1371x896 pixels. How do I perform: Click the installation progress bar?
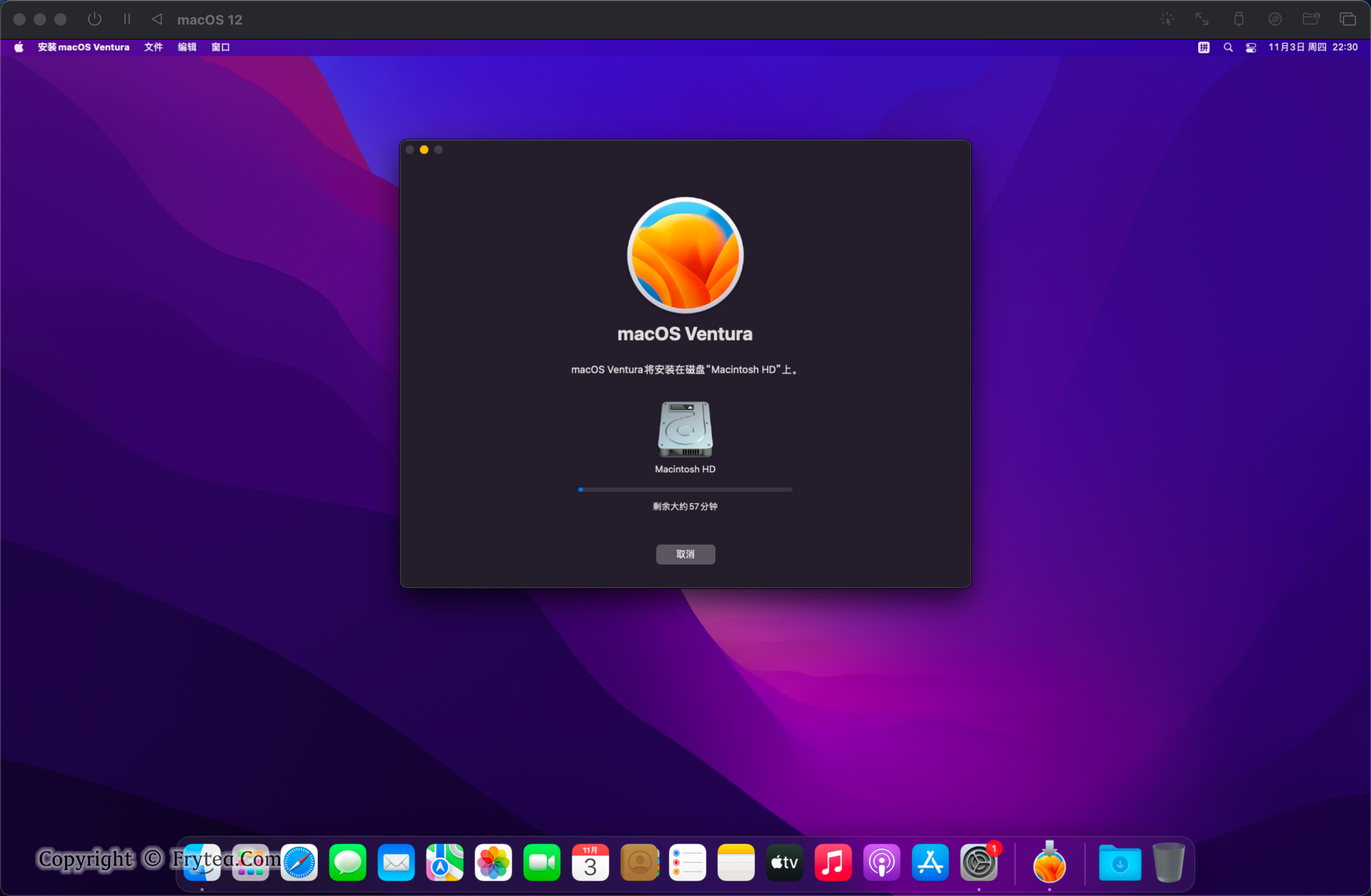[x=685, y=489]
